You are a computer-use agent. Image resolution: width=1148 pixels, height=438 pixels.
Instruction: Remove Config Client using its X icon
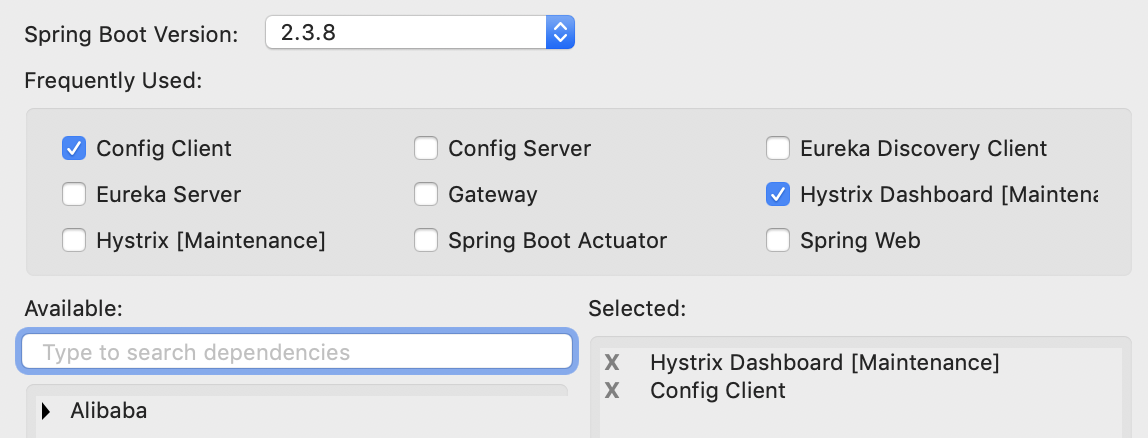[612, 390]
